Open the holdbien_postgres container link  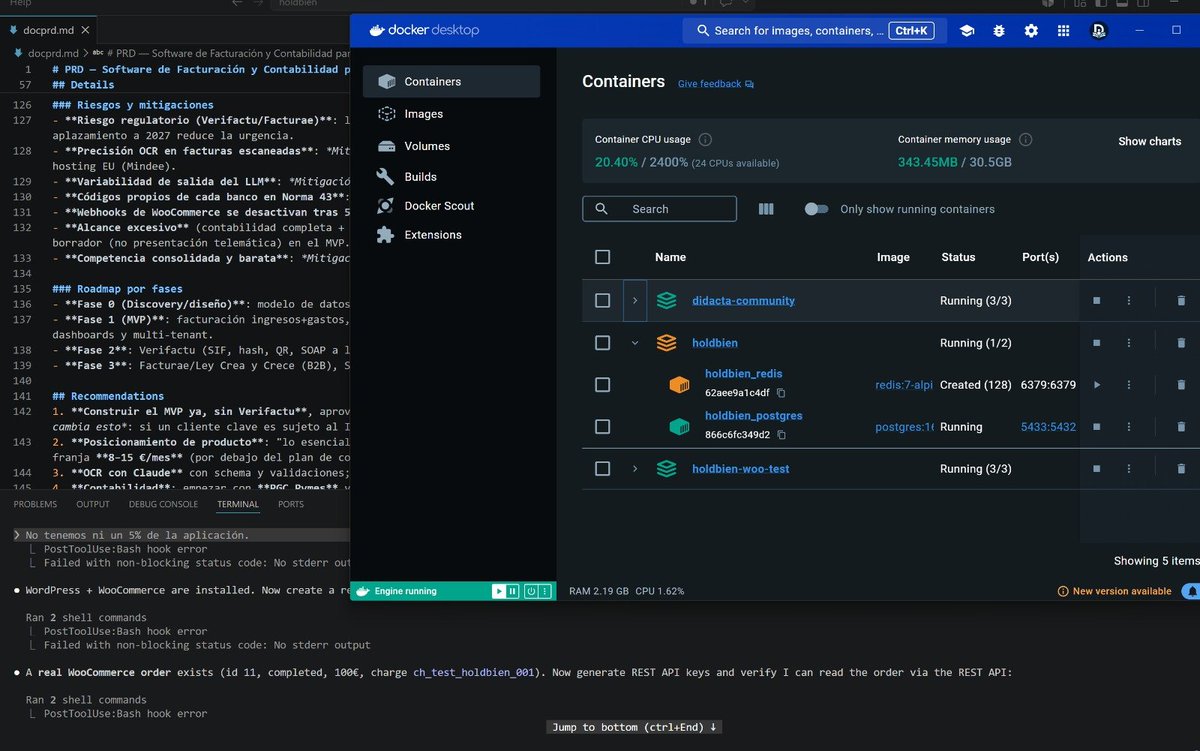[753, 416]
